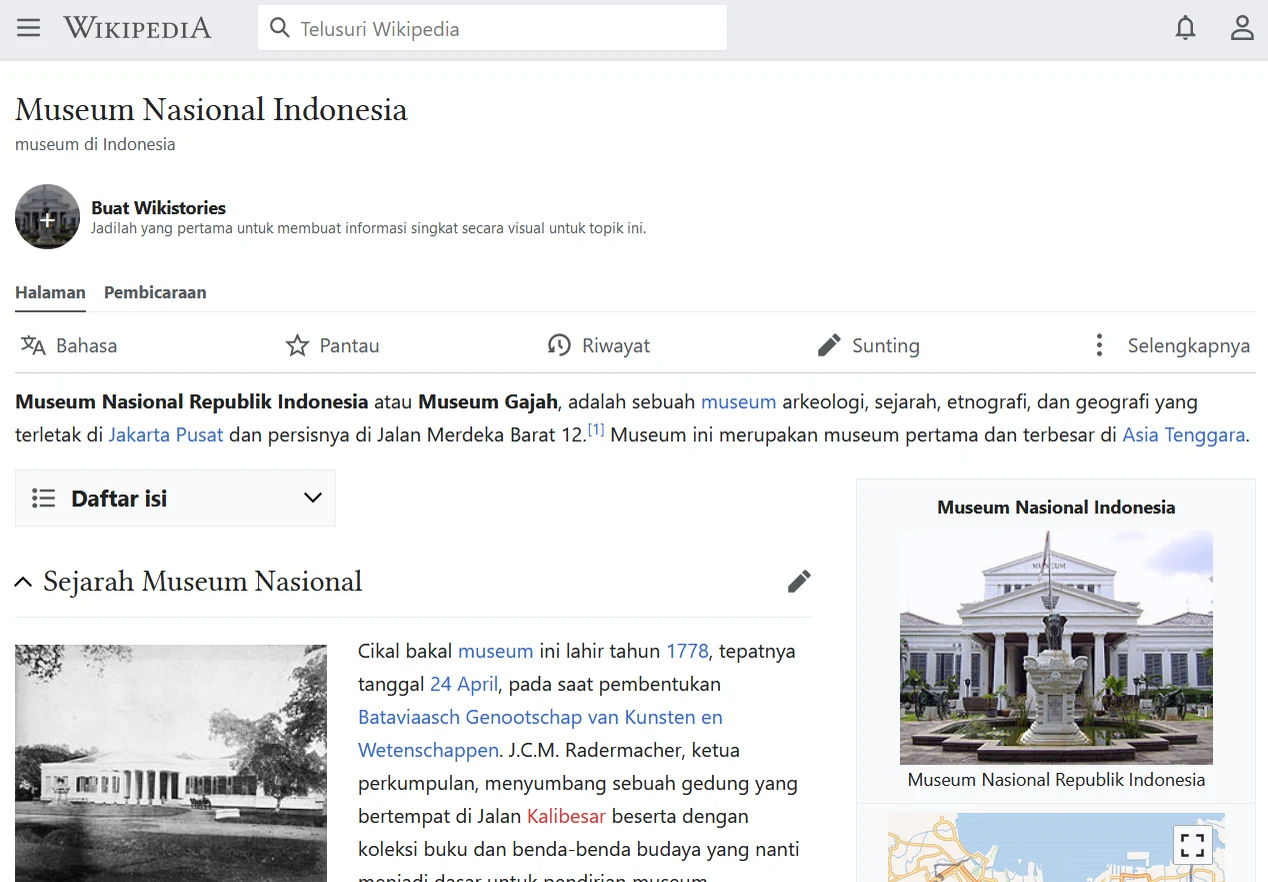Follow the museum link in intro
This screenshot has width=1268, height=882.
tap(738, 402)
